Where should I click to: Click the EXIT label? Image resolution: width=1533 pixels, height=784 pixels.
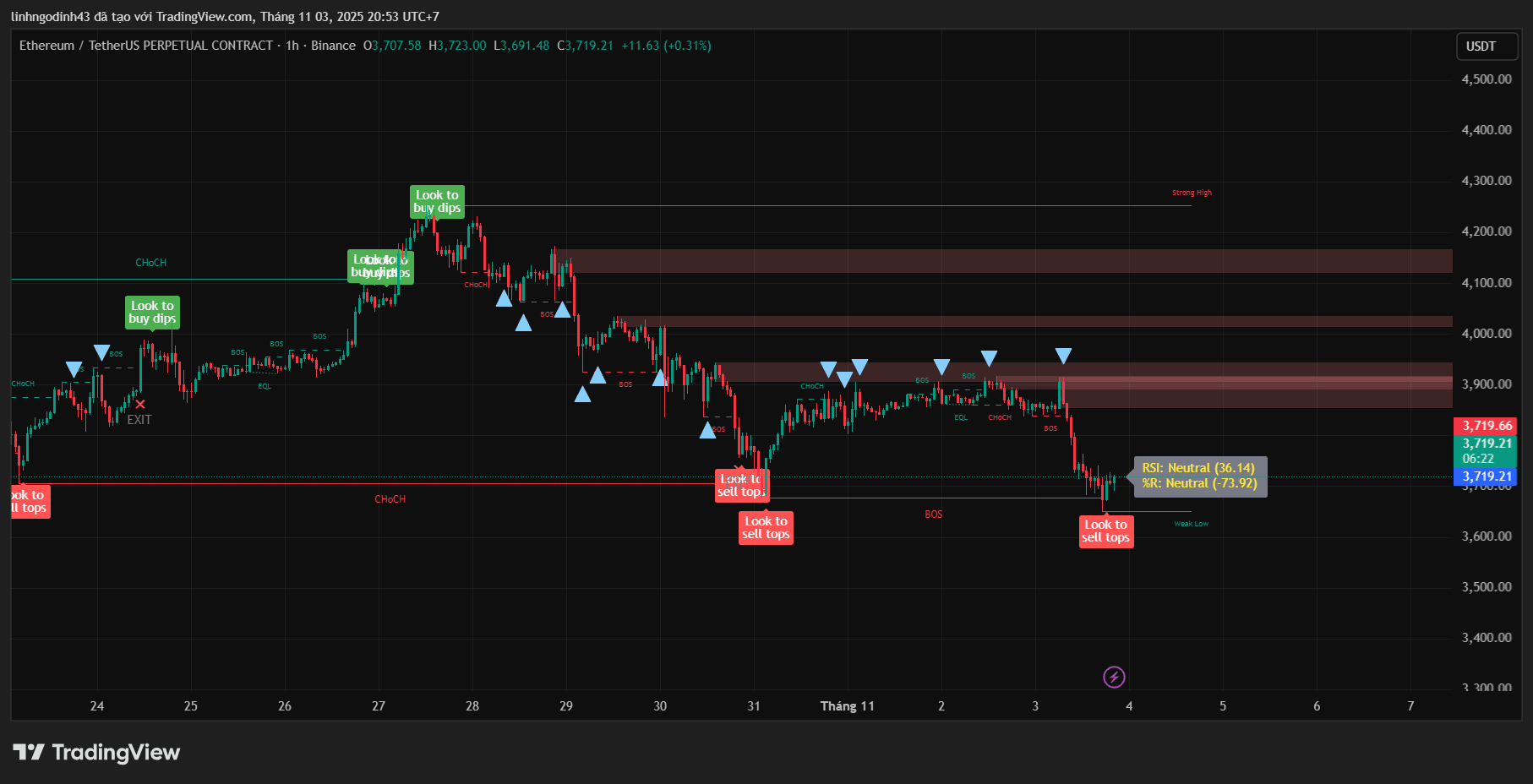[x=139, y=420]
